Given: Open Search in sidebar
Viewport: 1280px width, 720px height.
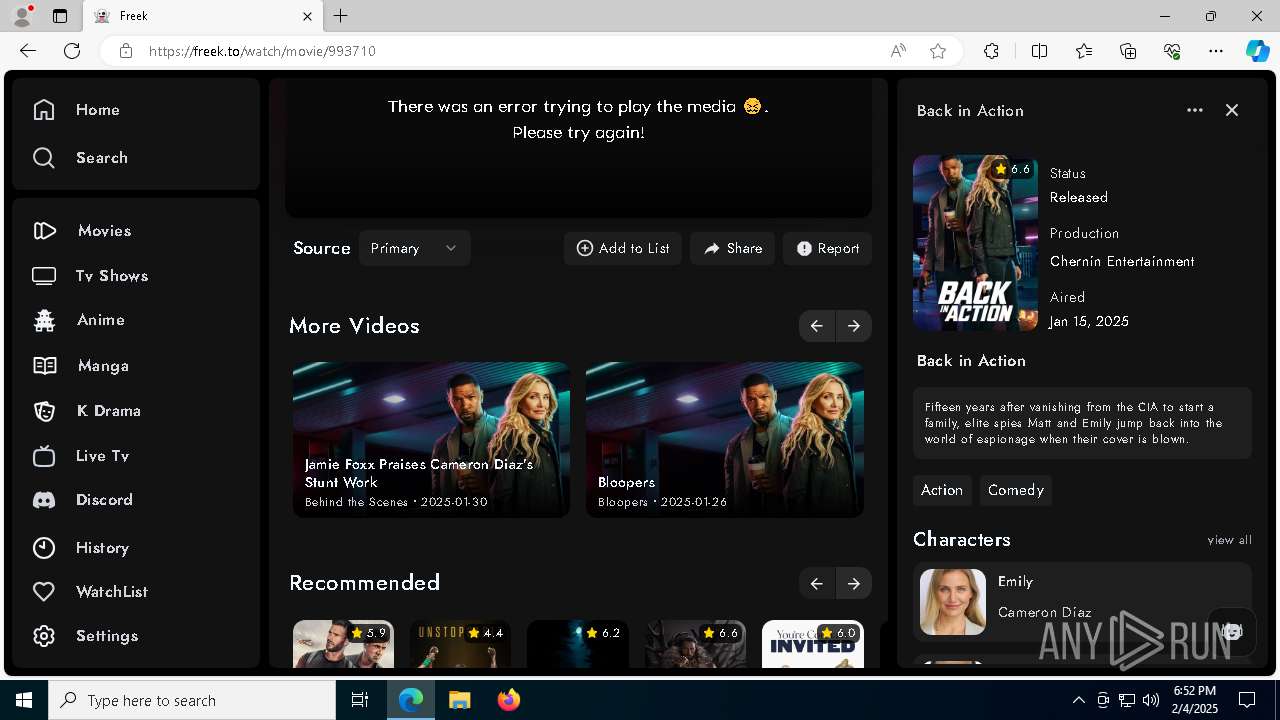Looking at the screenshot, I should coord(80,158).
